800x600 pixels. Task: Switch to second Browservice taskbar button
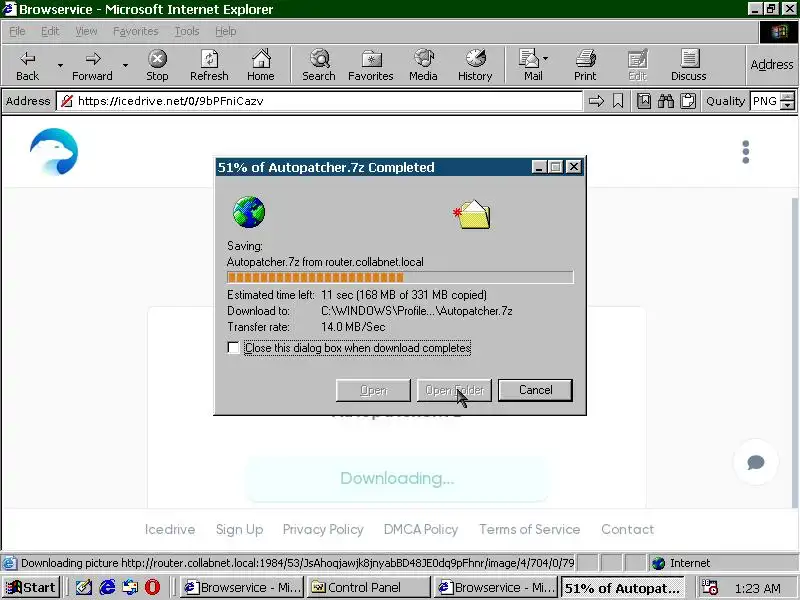pos(496,587)
